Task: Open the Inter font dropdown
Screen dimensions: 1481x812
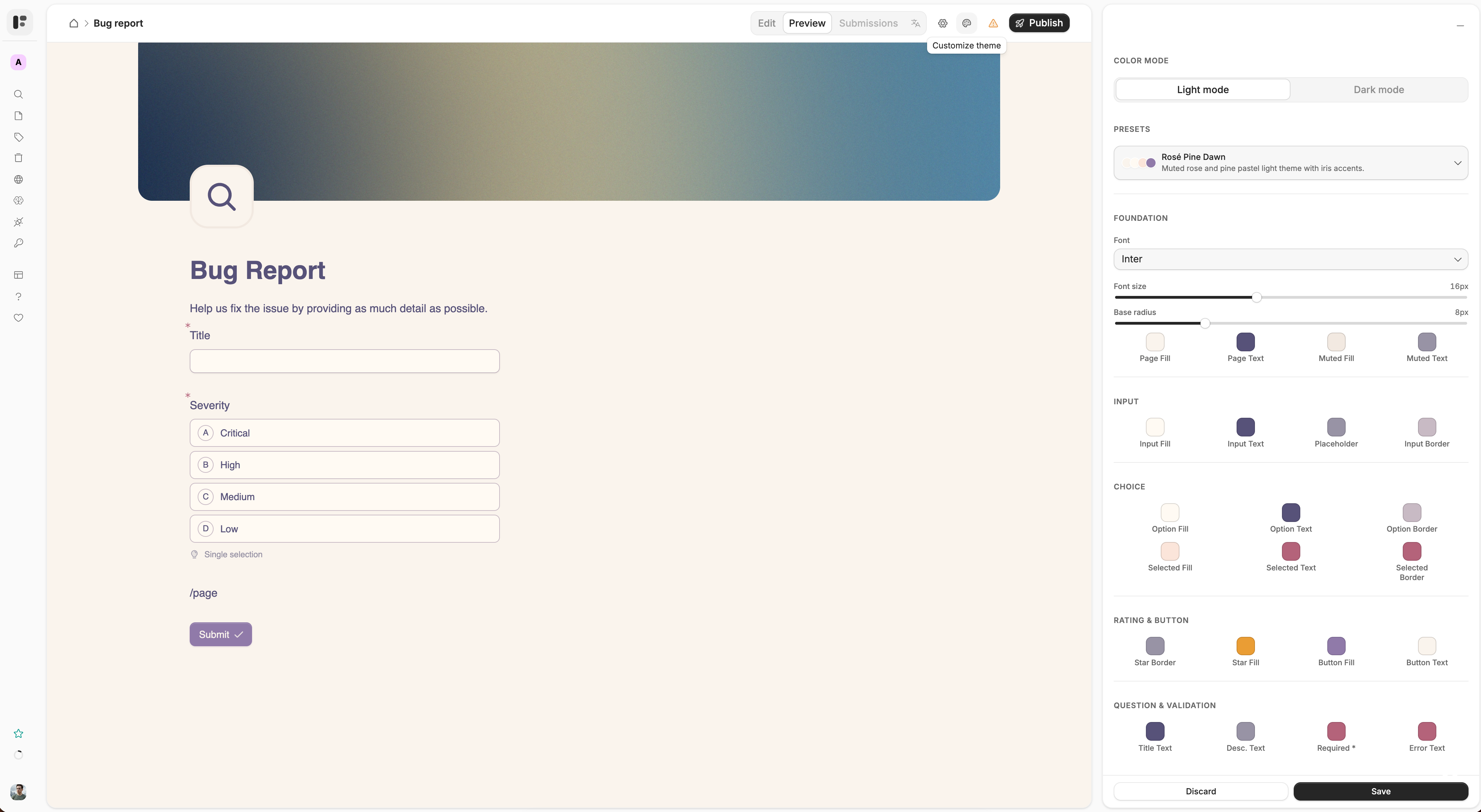Action: click(x=1291, y=259)
